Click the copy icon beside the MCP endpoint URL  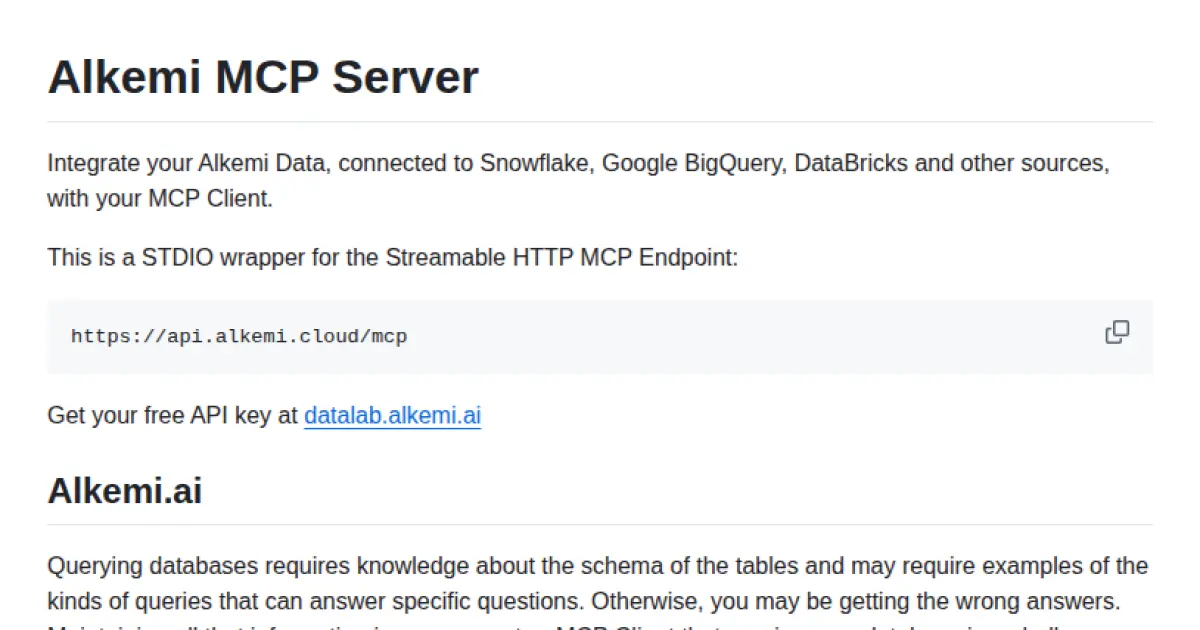1117,331
